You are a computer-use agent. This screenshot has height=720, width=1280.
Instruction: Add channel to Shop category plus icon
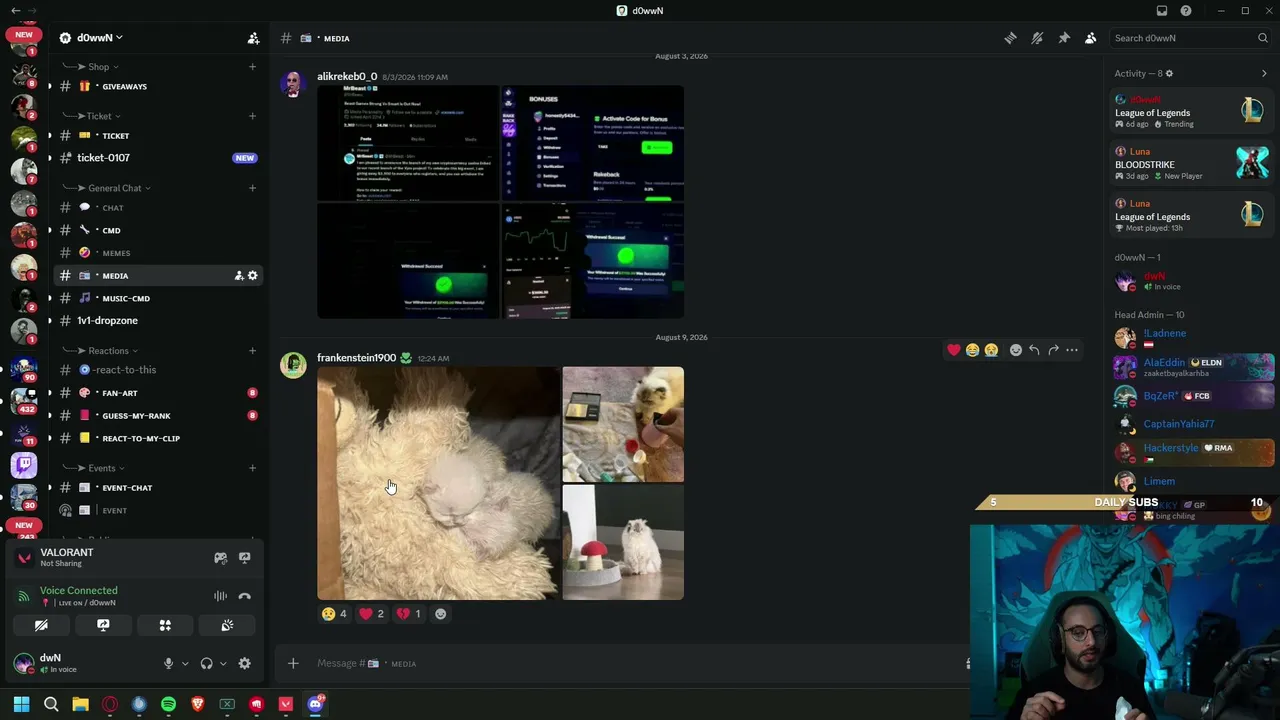pos(252,67)
